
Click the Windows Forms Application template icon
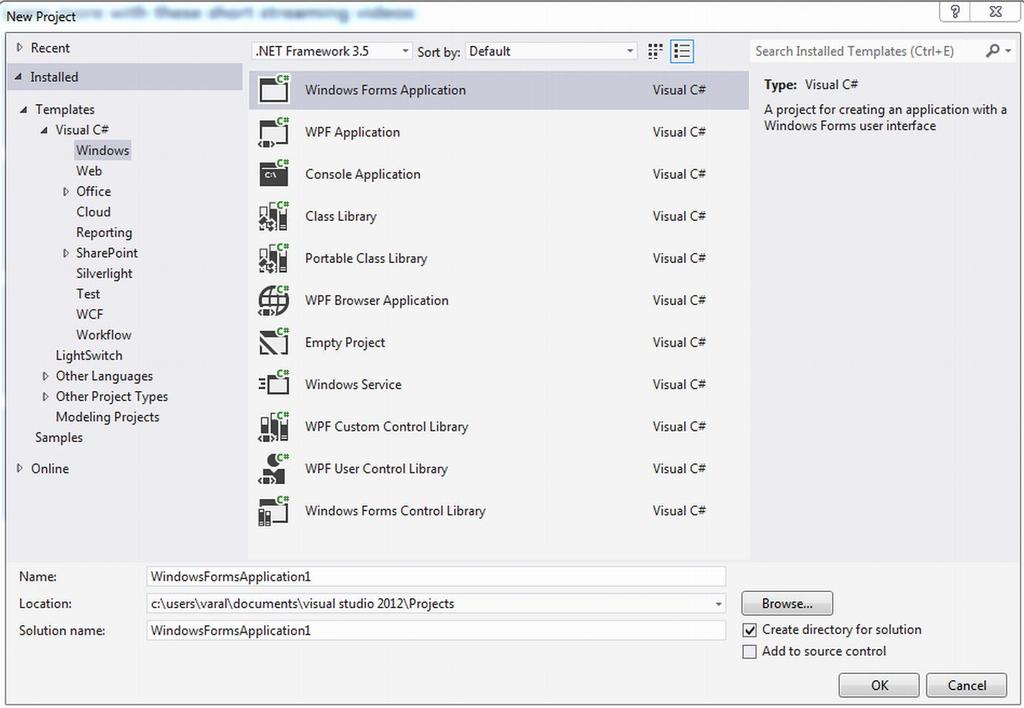click(274, 89)
